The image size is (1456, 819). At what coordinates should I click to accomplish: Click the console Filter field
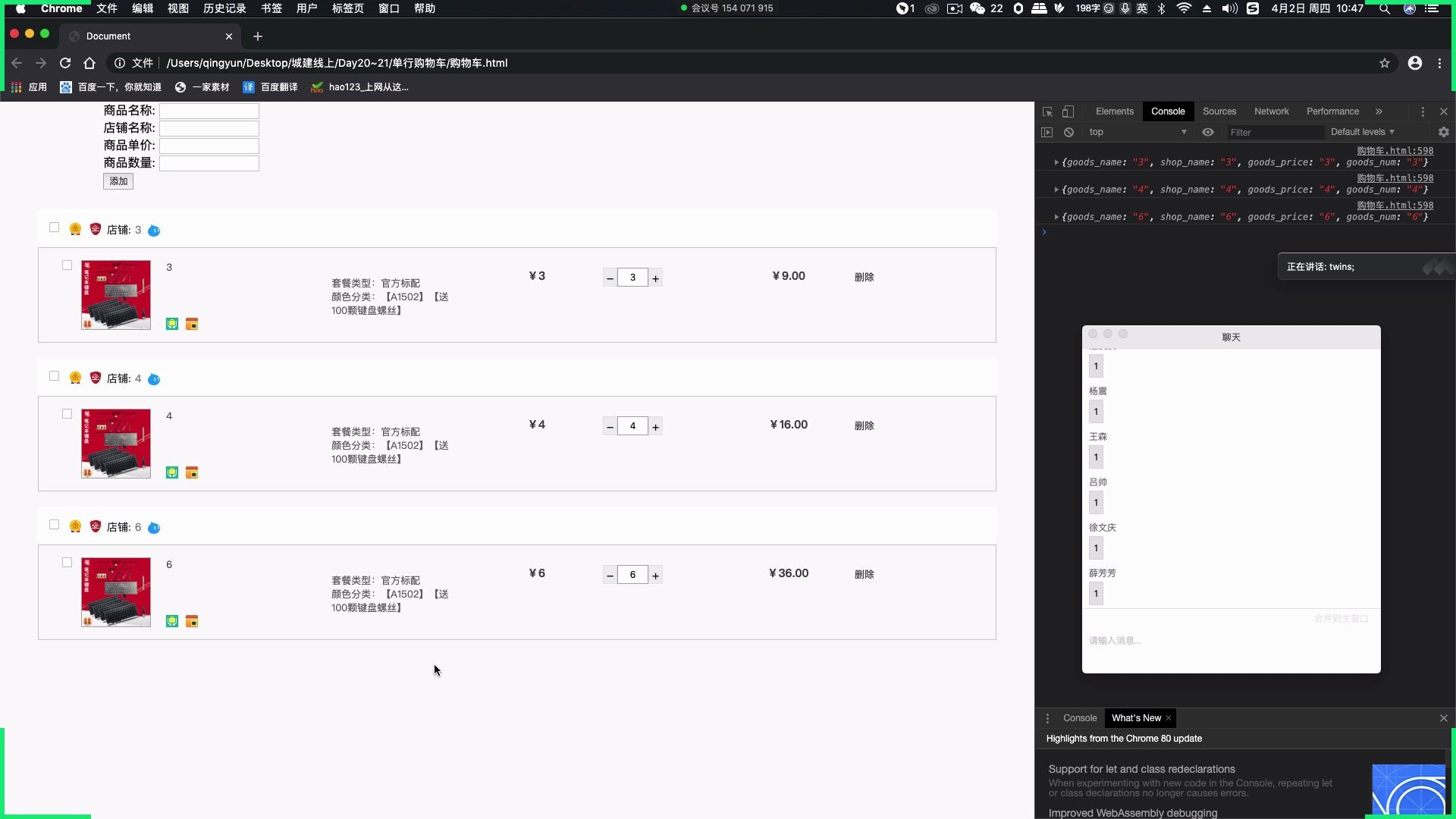point(1276,132)
